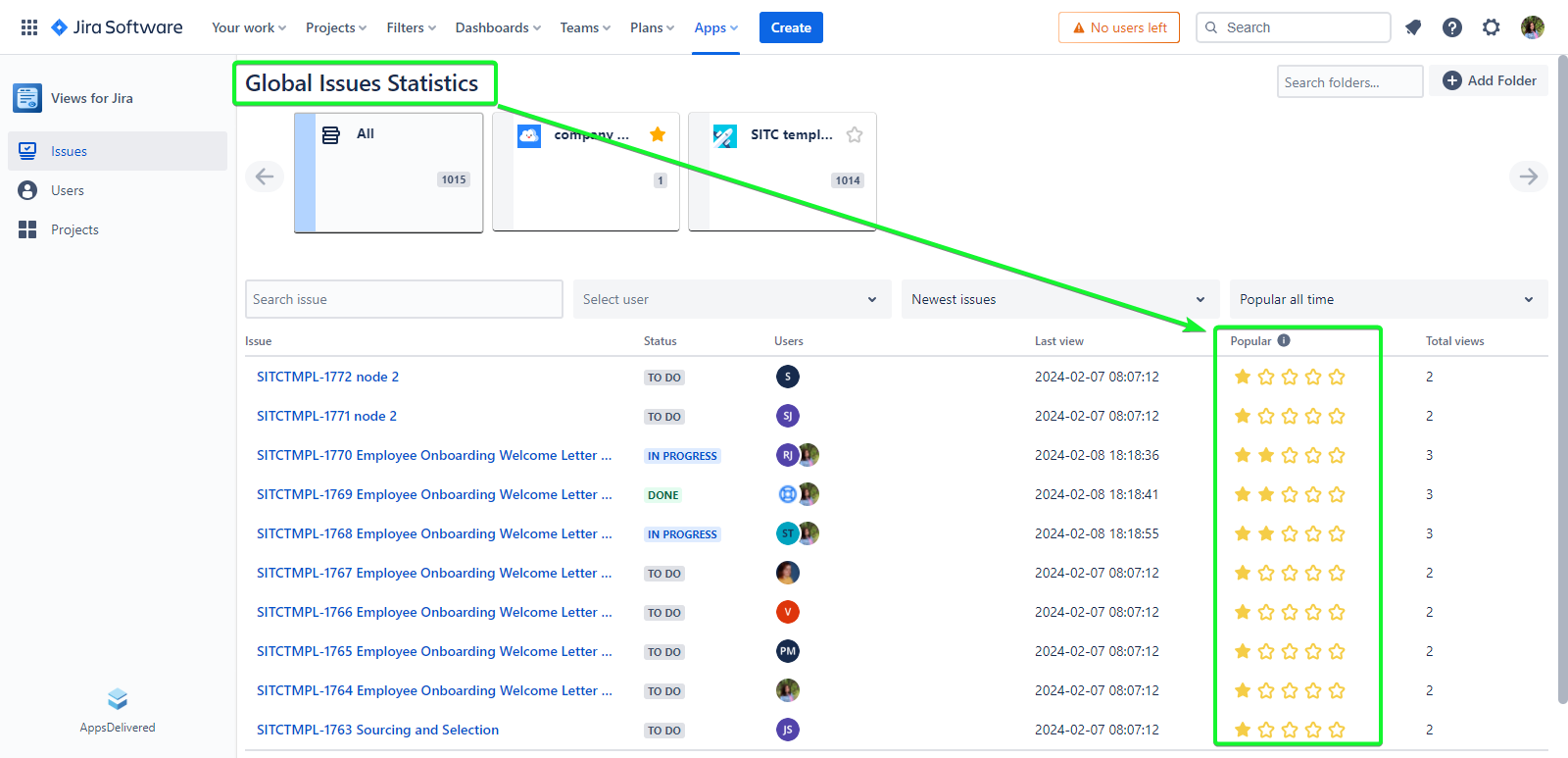
Task: Open the settings gear icon
Action: pos(1492,27)
